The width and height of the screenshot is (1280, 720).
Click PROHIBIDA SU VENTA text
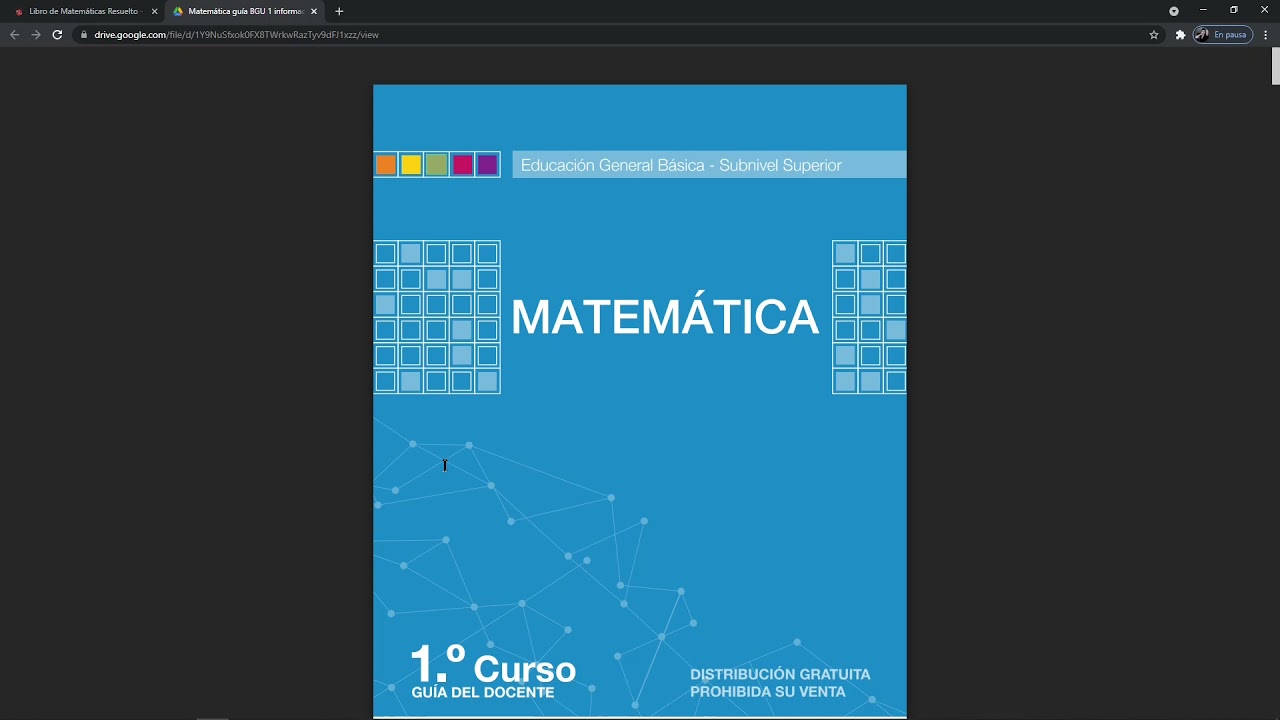(x=768, y=692)
